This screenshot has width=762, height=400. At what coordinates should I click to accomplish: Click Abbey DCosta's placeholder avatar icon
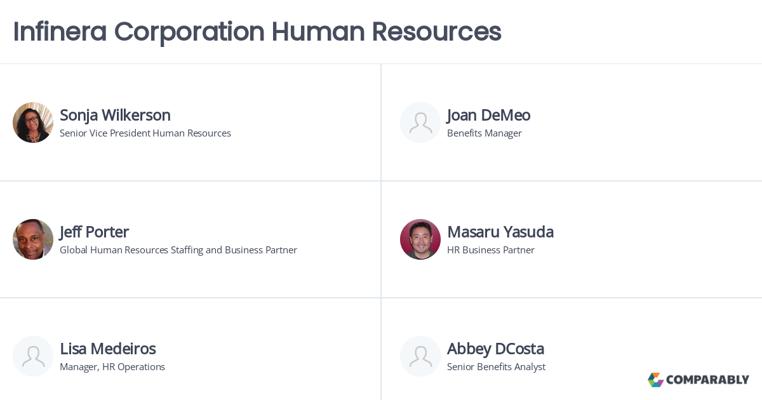coord(420,356)
